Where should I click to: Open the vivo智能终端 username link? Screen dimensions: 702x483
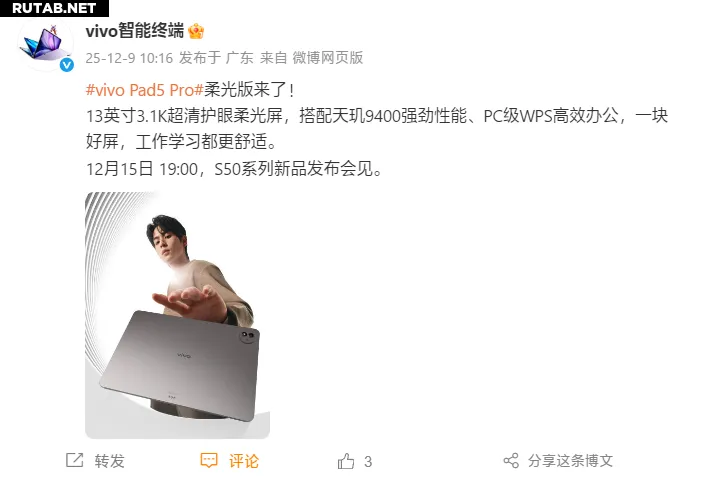135,31
